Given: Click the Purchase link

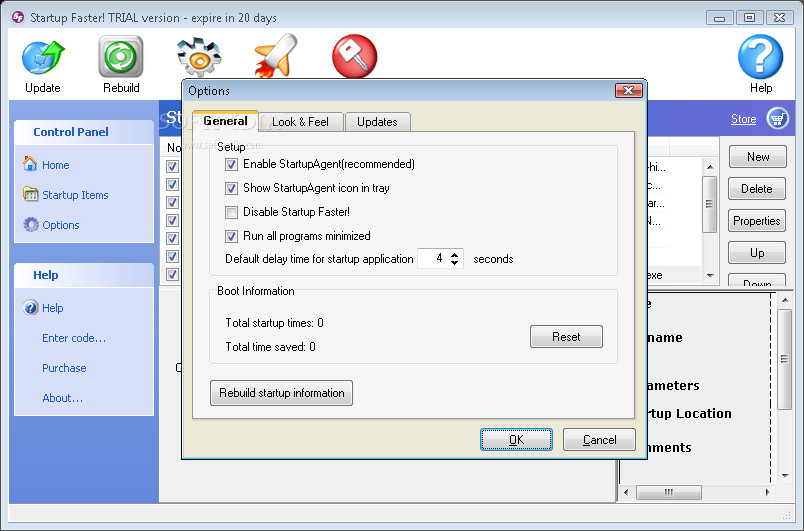Looking at the screenshot, I should pos(64,368).
